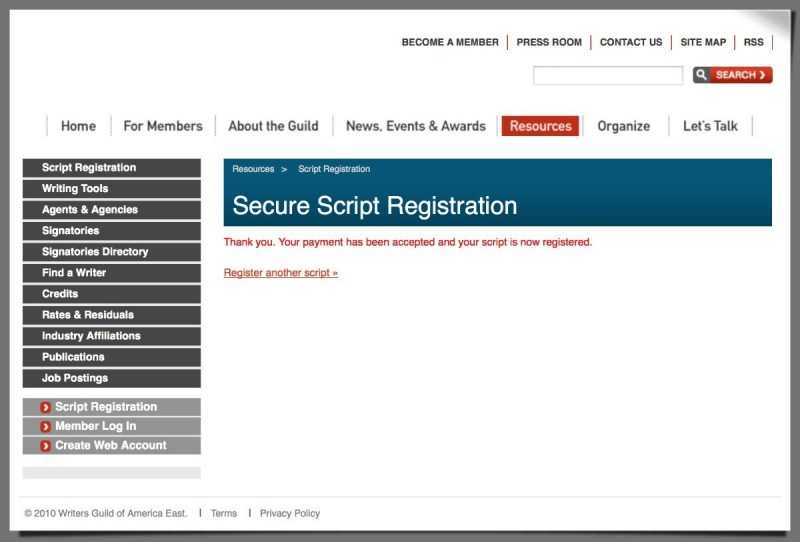The height and width of the screenshot is (542, 800).
Task: Open News, Events & Awards section
Action: pyautogui.click(x=415, y=126)
